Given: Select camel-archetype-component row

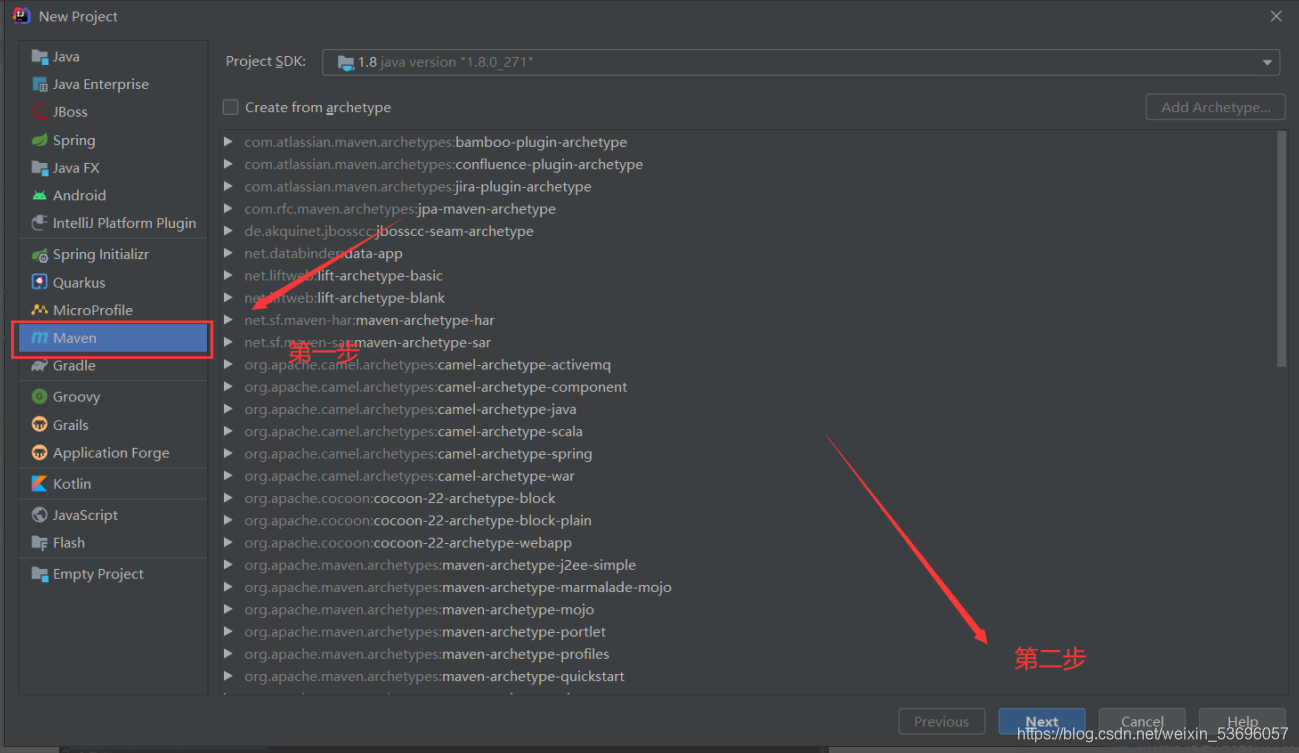Looking at the screenshot, I should coord(748,387).
